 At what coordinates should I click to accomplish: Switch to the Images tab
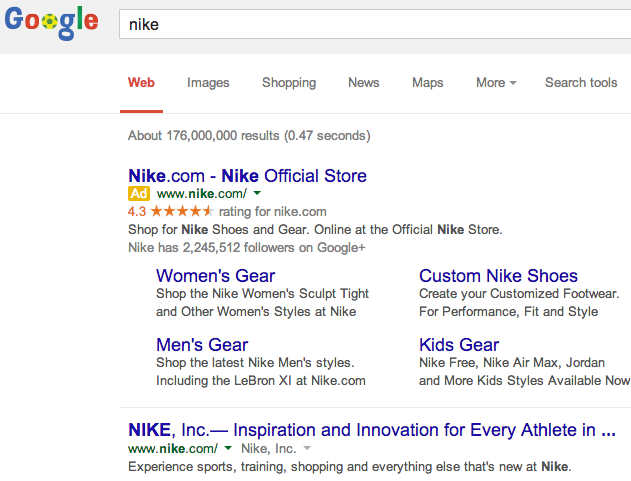208,83
